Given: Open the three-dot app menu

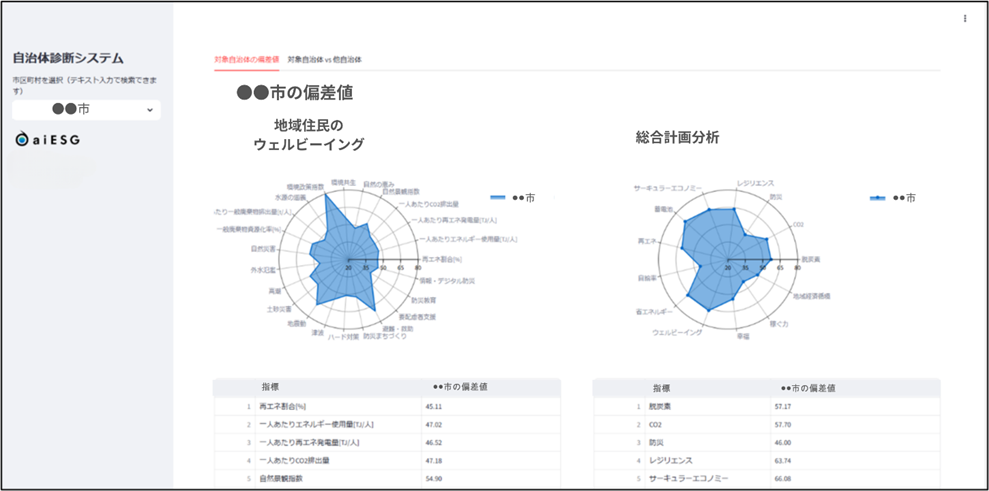Looking at the screenshot, I should (x=964, y=18).
